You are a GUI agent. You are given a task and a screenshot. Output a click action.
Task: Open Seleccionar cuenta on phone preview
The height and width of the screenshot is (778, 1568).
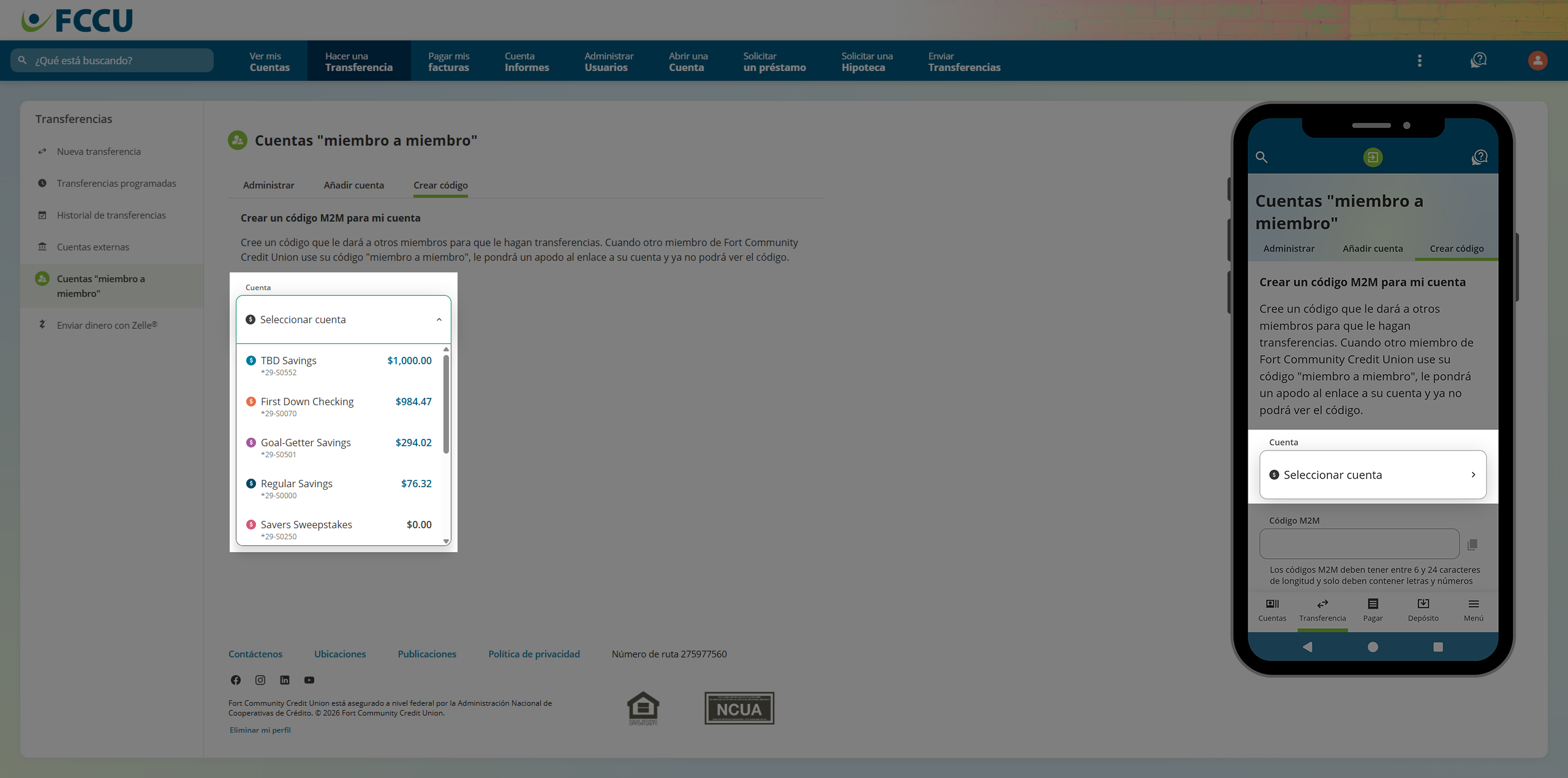click(1373, 474)
